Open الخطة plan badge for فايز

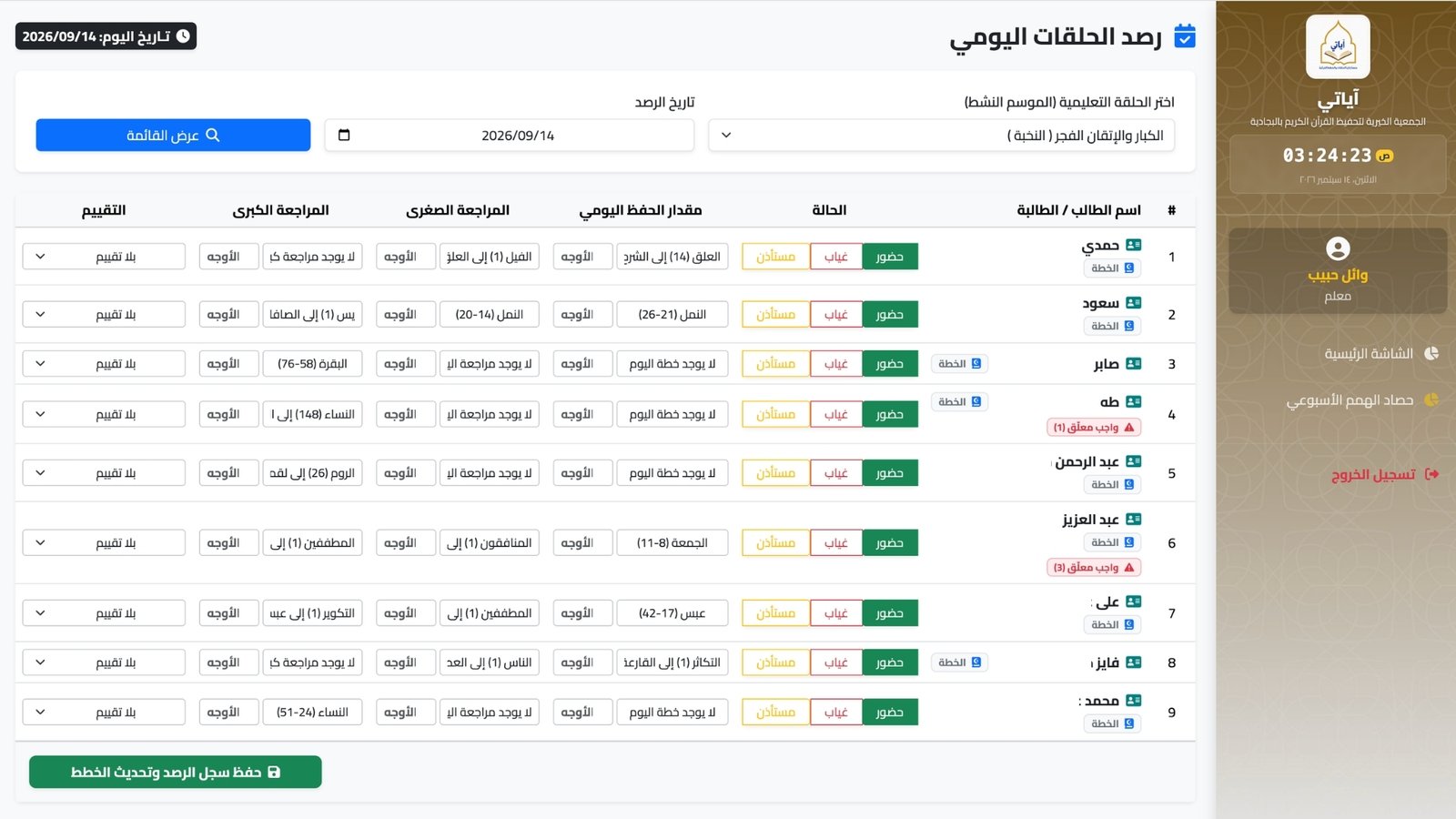tap(960, 662)
